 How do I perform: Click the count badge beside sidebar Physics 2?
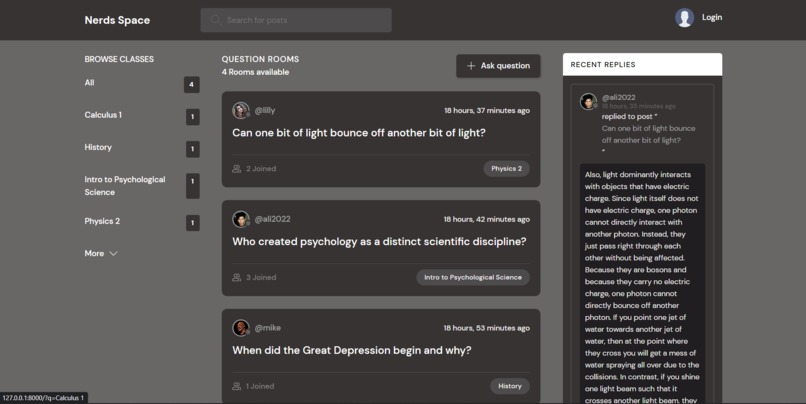193,223
